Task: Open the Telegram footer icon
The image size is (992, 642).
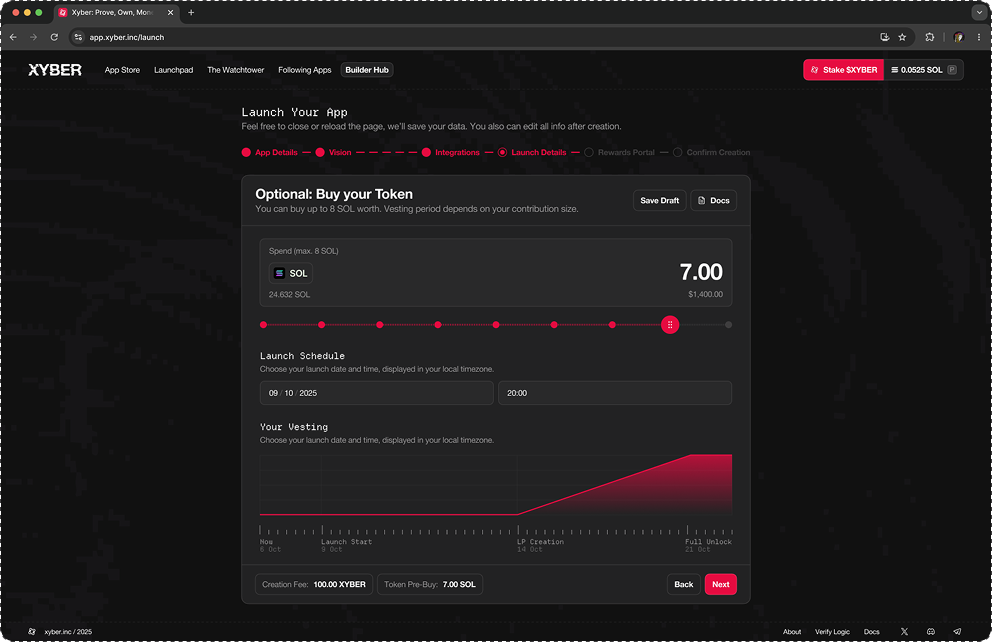Action: click(x=957, y=632)
